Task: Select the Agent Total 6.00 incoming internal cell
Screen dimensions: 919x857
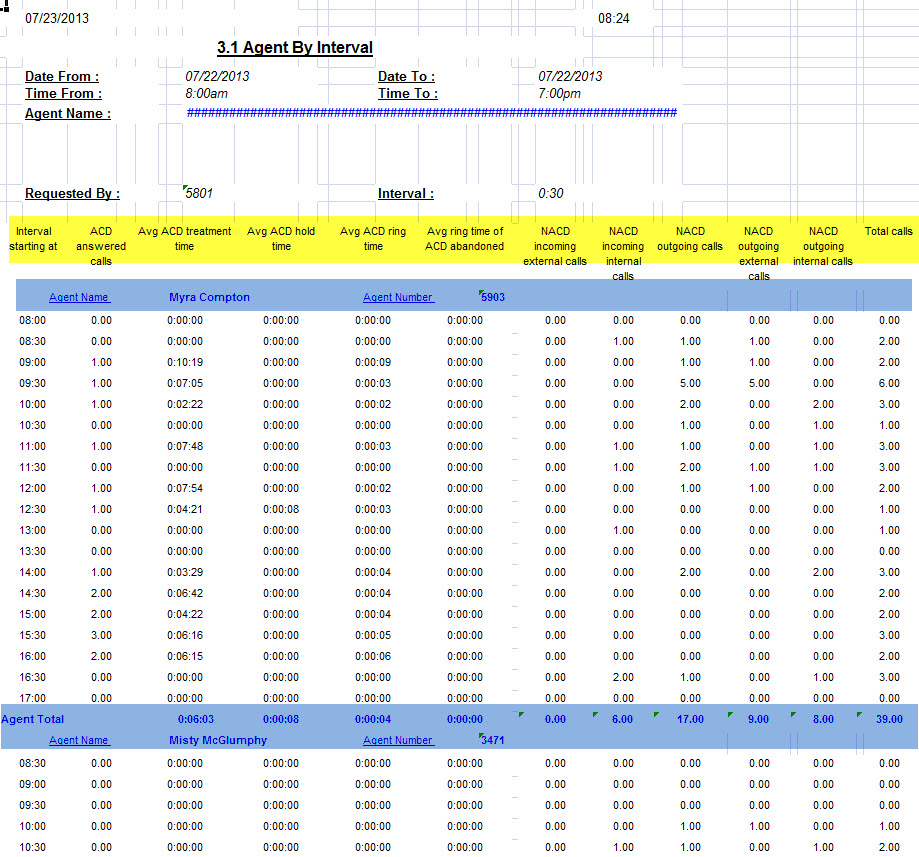Action: point(623,719)
